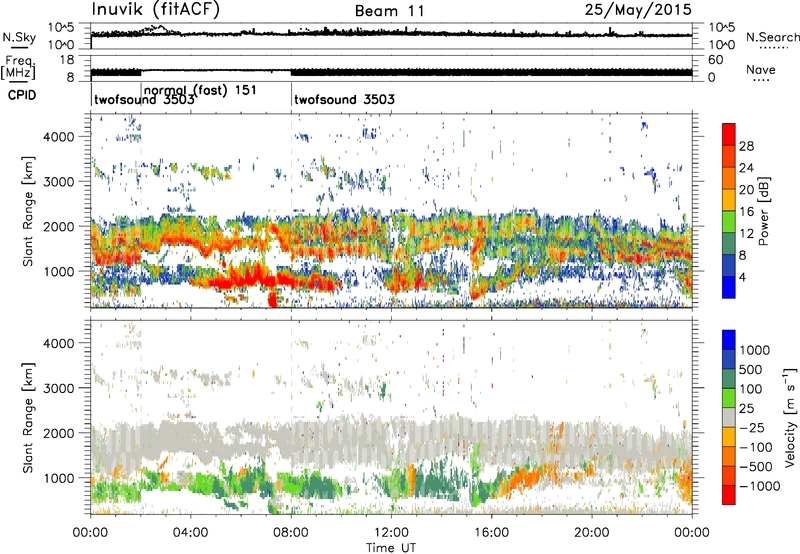The image size is (800, 554).
Task: Click the '12:00' time axis label
Action: click(x=391, y=533)
